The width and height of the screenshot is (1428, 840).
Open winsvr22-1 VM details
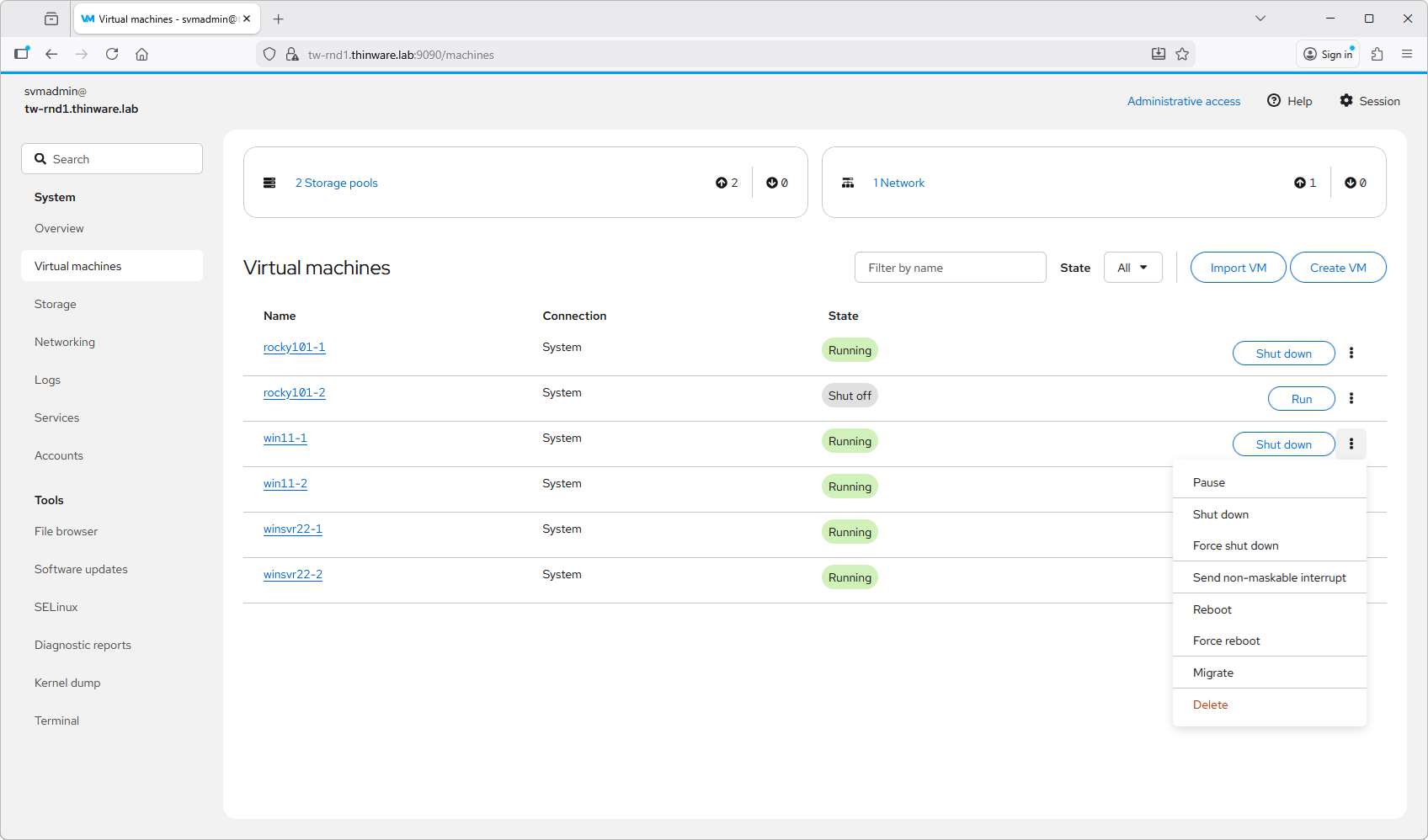292,529
